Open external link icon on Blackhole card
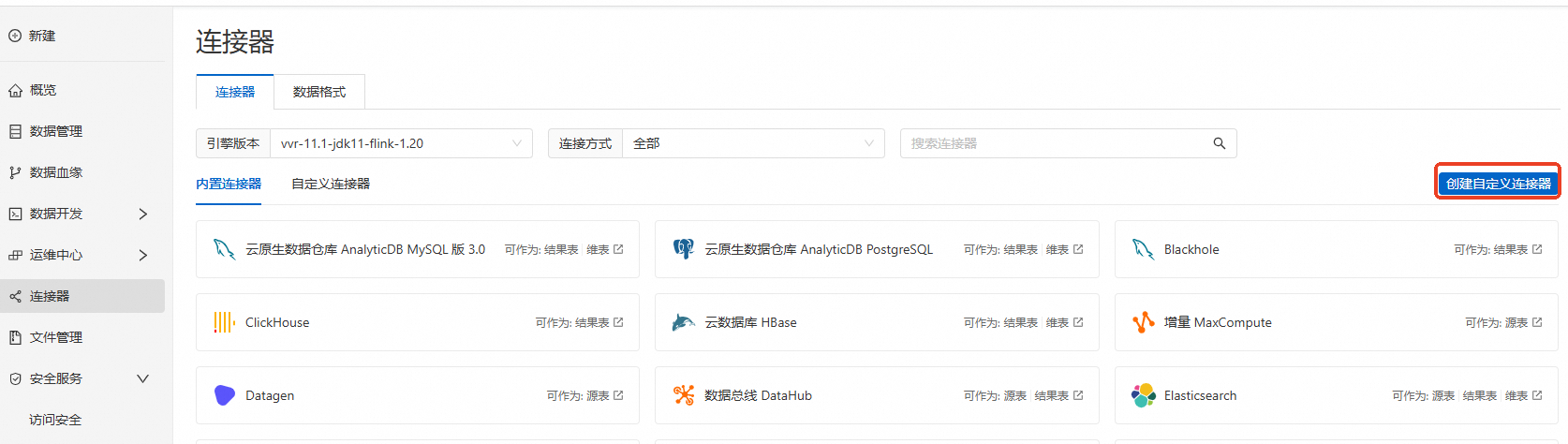Viewport: 1568px width, 444px height. [x=1537, y=249]
